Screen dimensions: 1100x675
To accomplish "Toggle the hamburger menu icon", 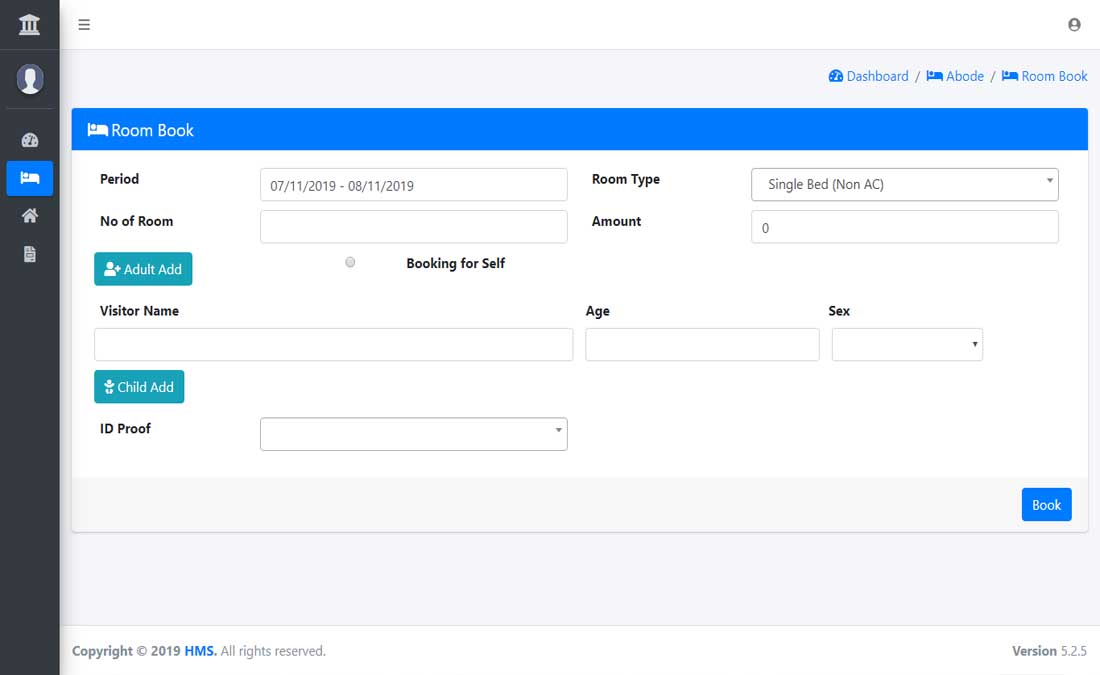I will (x=84, y=24).
